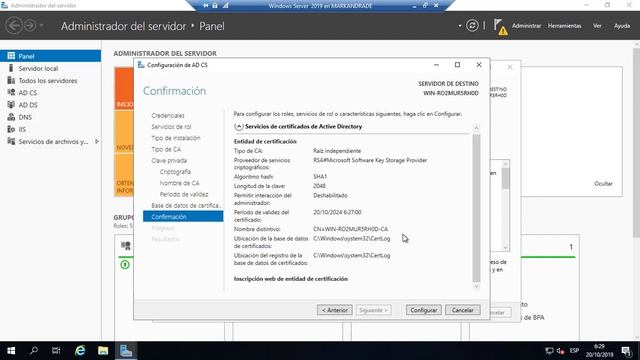This screenshot has height=360, width=640.
Task: Go to Credenciales wizard step
Action: (x=168, y=116)
